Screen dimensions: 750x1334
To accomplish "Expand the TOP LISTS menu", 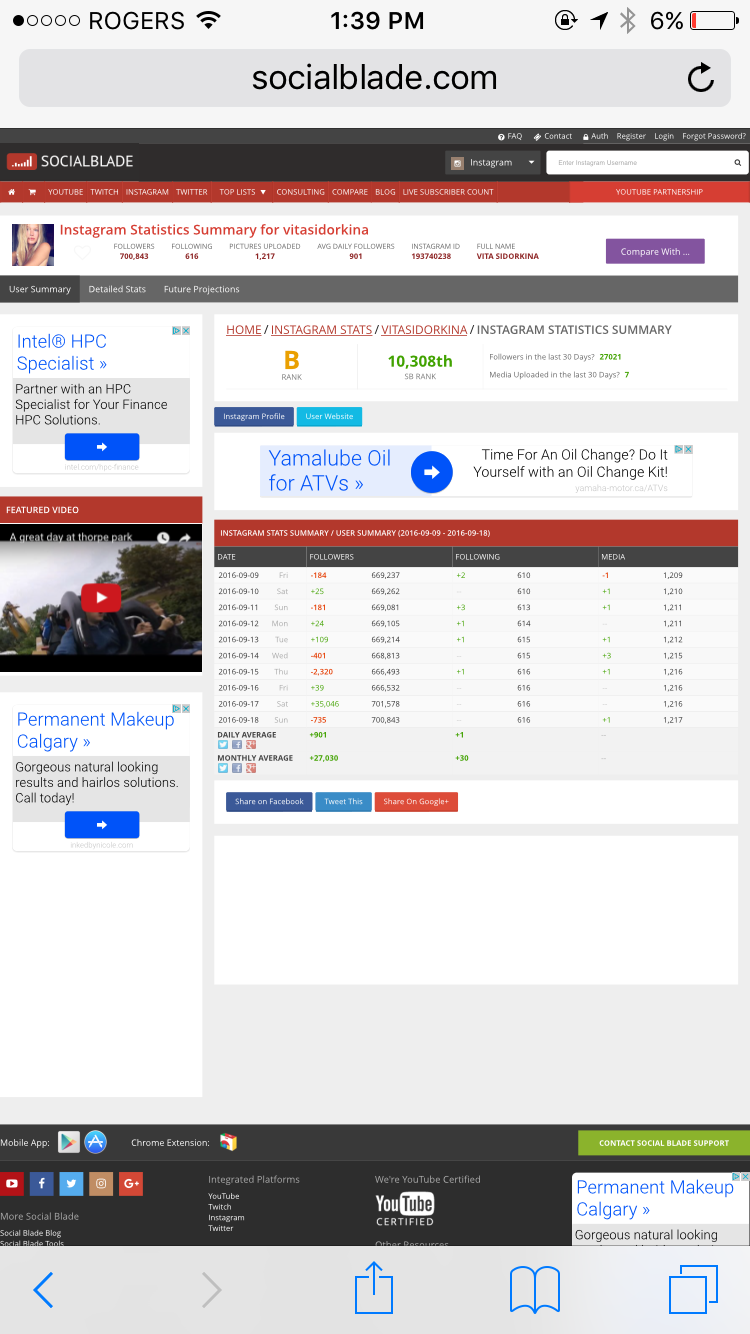I will [243, 192].
